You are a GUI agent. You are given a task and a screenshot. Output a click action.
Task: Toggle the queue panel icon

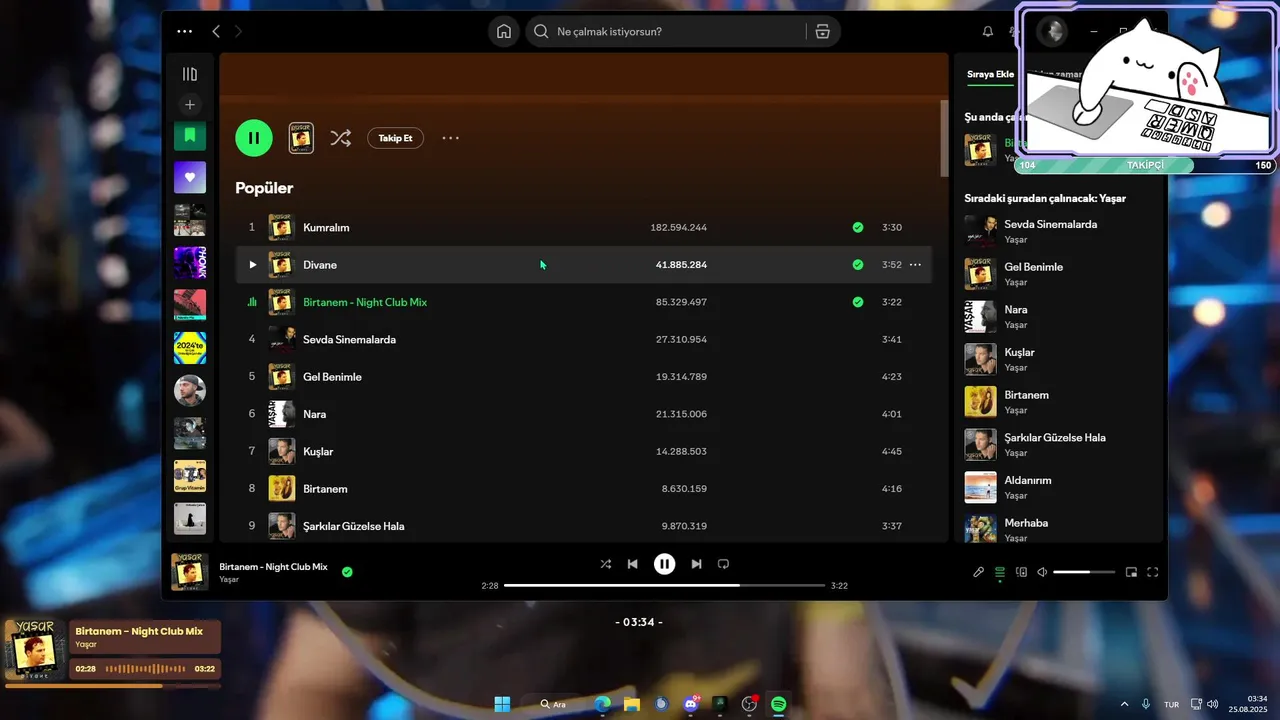[1000, 572]
